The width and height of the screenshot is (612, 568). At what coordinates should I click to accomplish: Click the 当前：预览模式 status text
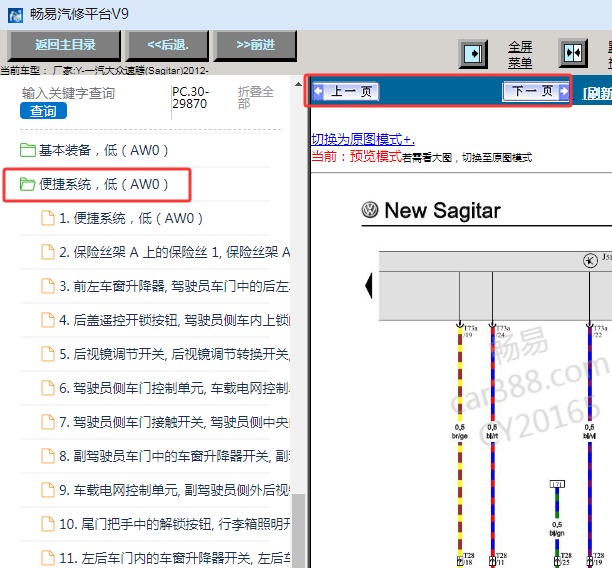pos(356,156)
